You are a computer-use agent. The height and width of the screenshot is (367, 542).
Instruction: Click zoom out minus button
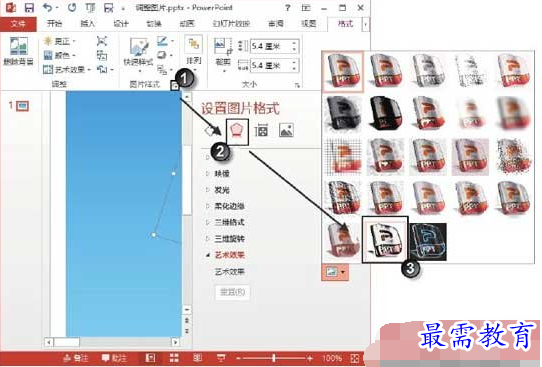[x=238, y=358]
